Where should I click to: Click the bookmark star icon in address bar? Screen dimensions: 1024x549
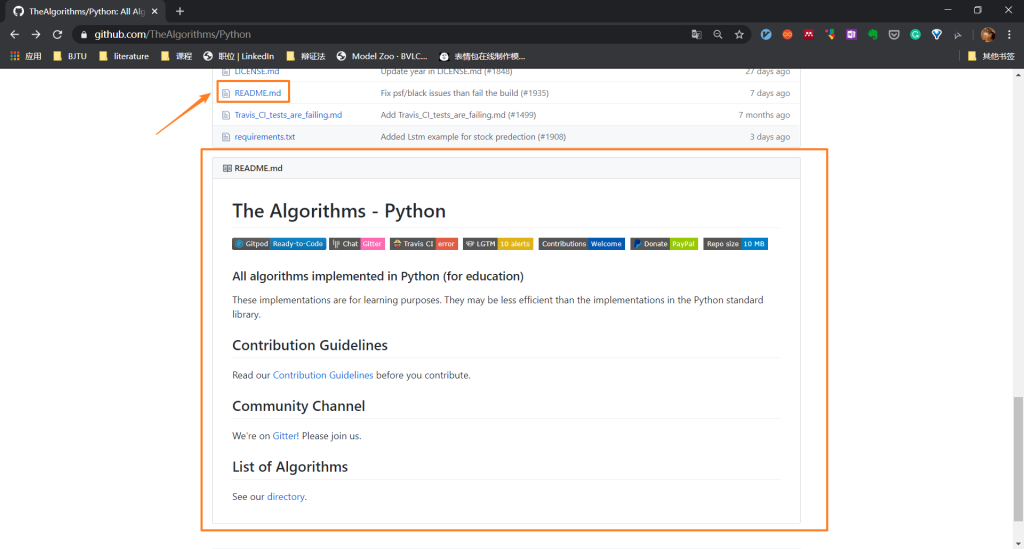pyautogui.click(x=739, y=34)
